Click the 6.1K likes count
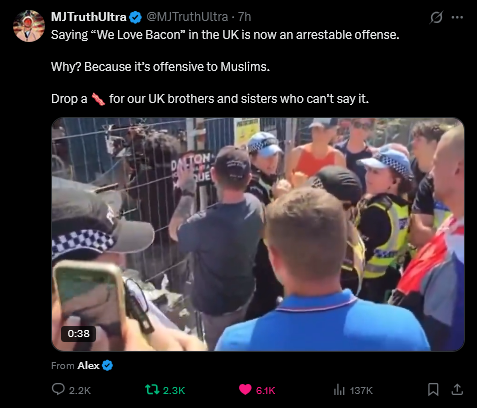The image size is (477, 408). [x=266, y=390]
